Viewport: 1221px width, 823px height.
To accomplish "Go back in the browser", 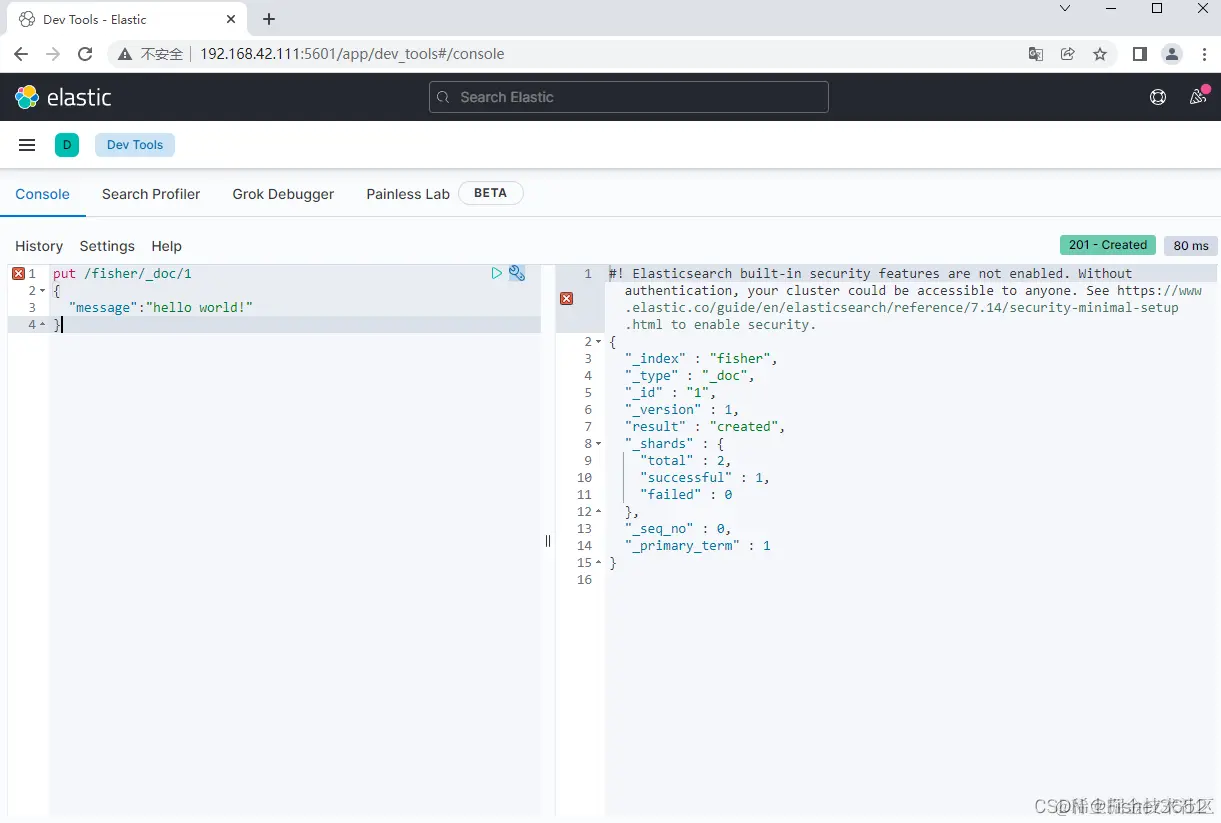I will coord(21,54).
